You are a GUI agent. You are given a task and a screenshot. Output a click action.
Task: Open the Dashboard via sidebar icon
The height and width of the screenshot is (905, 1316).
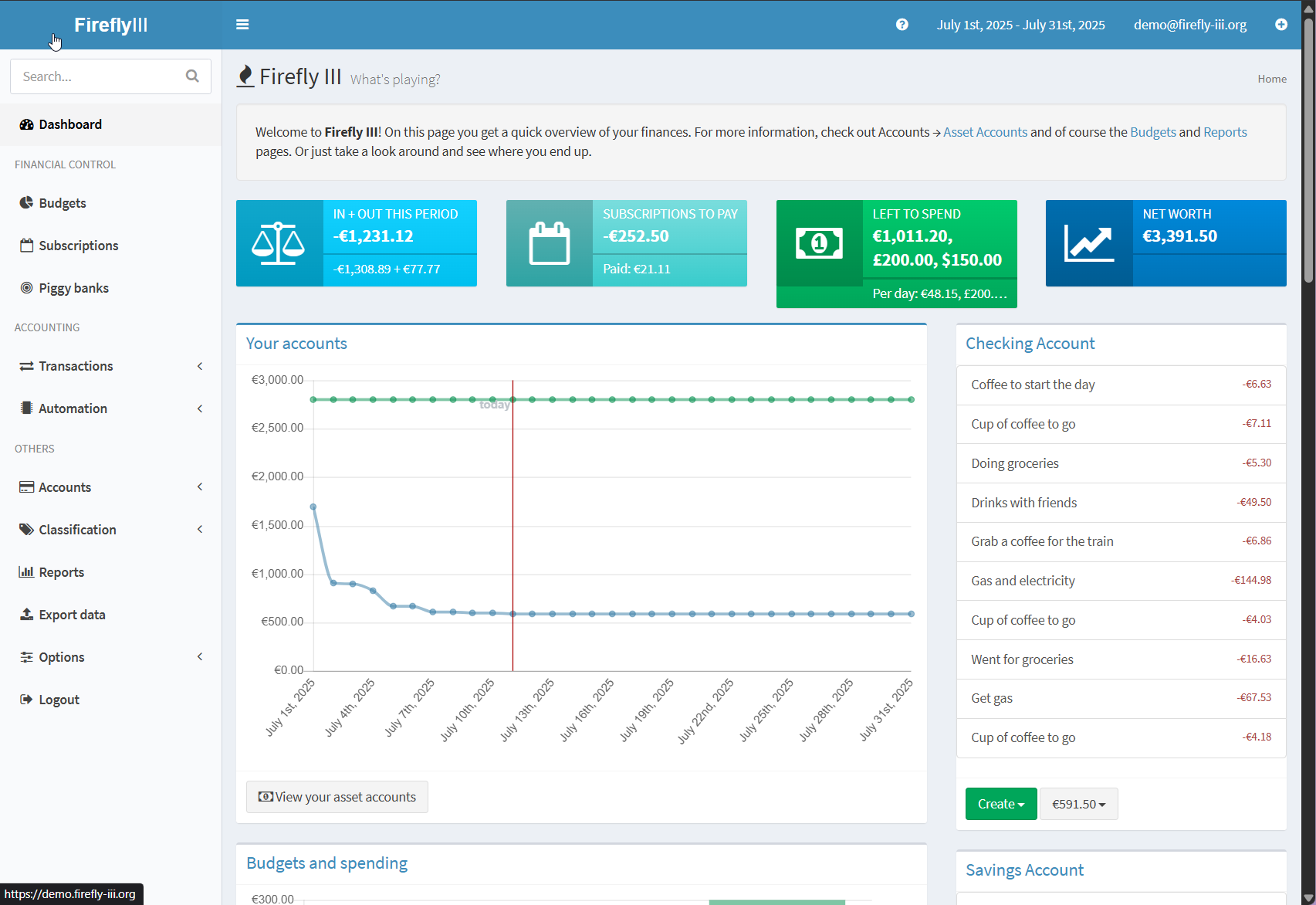point(27,124)
